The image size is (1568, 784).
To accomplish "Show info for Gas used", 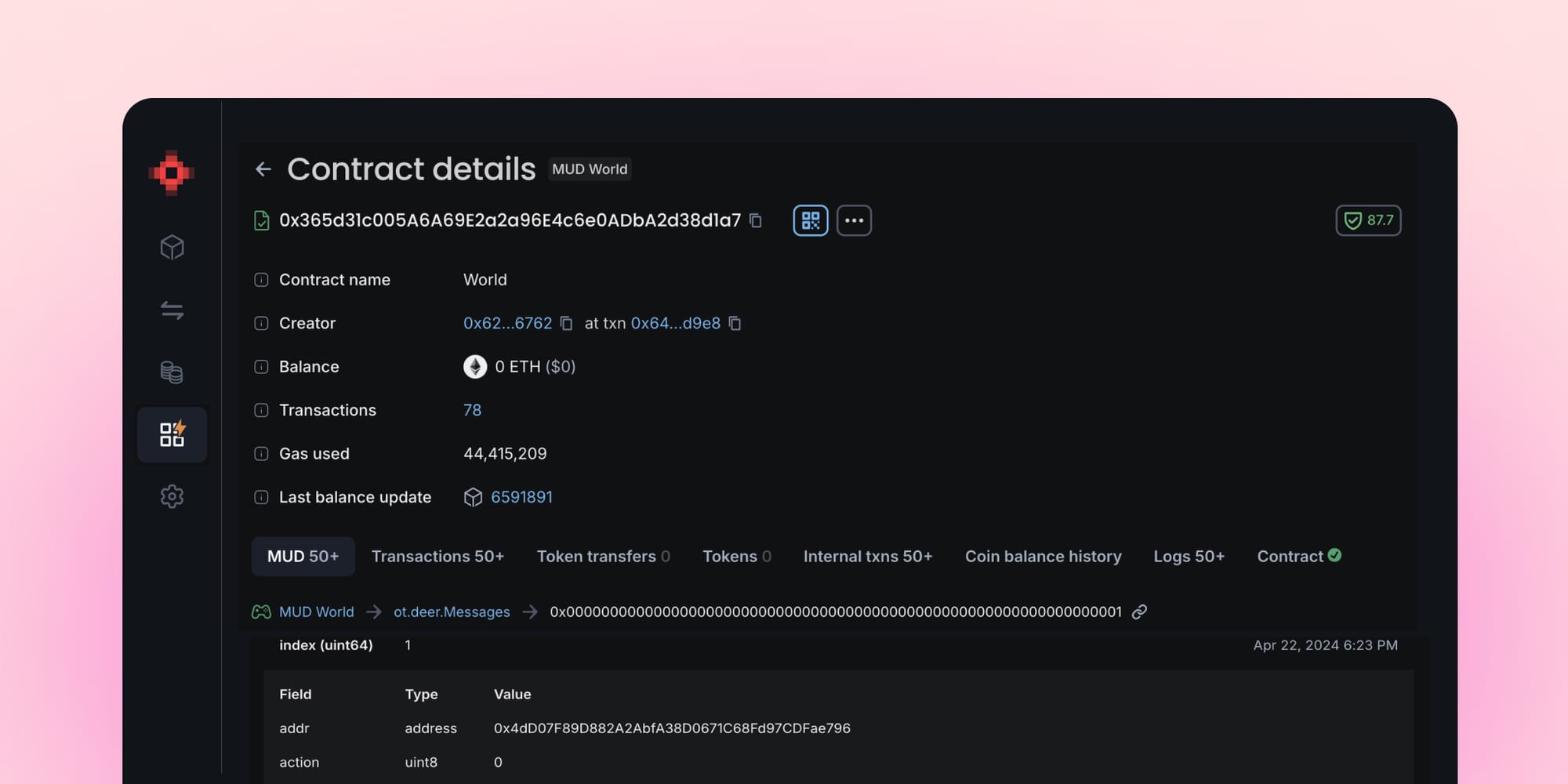I will 262,454.
